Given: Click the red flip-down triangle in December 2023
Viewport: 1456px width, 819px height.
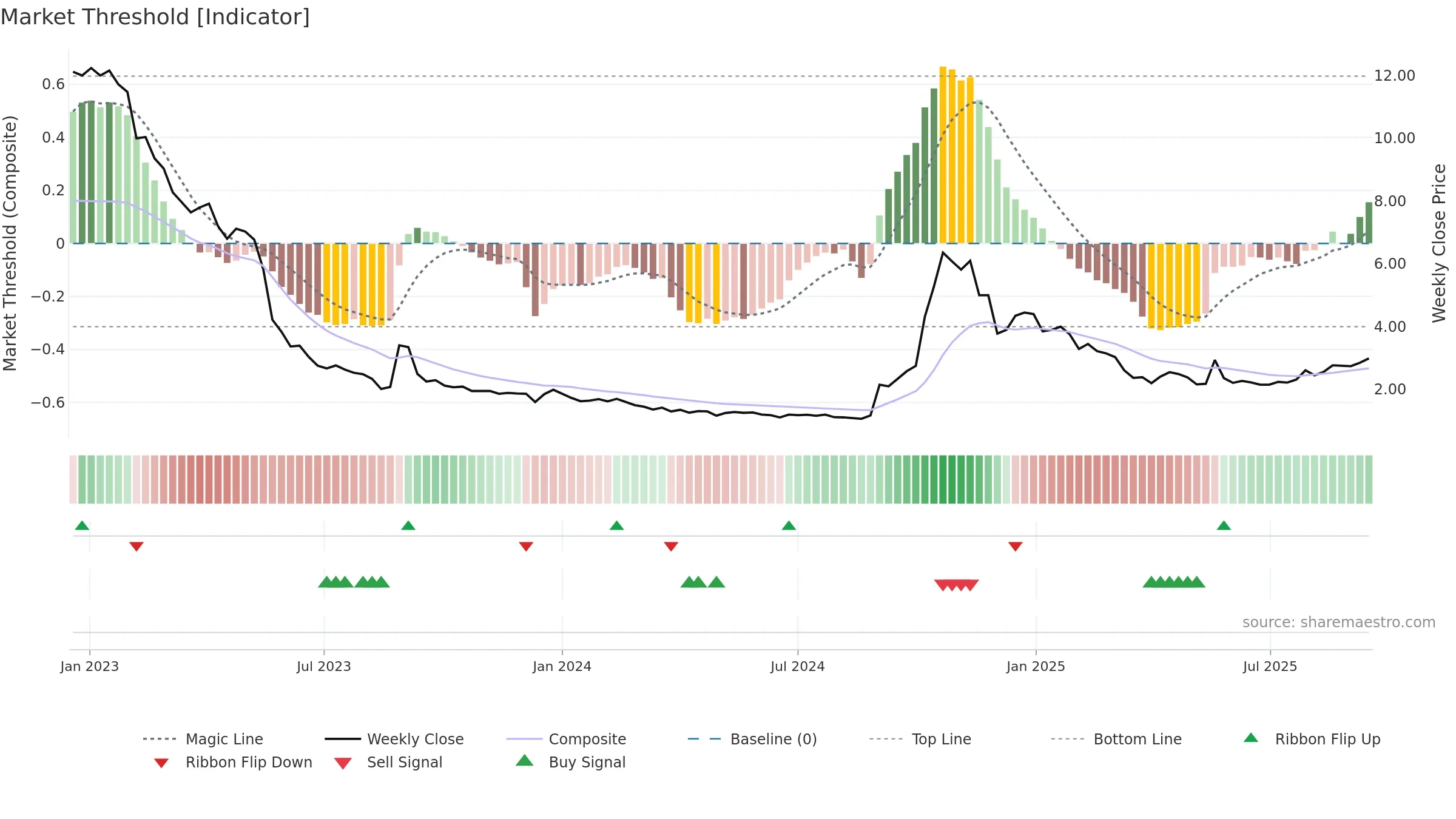Looking at the screenshot, I should pyautogui.click(x=526, y=547).
